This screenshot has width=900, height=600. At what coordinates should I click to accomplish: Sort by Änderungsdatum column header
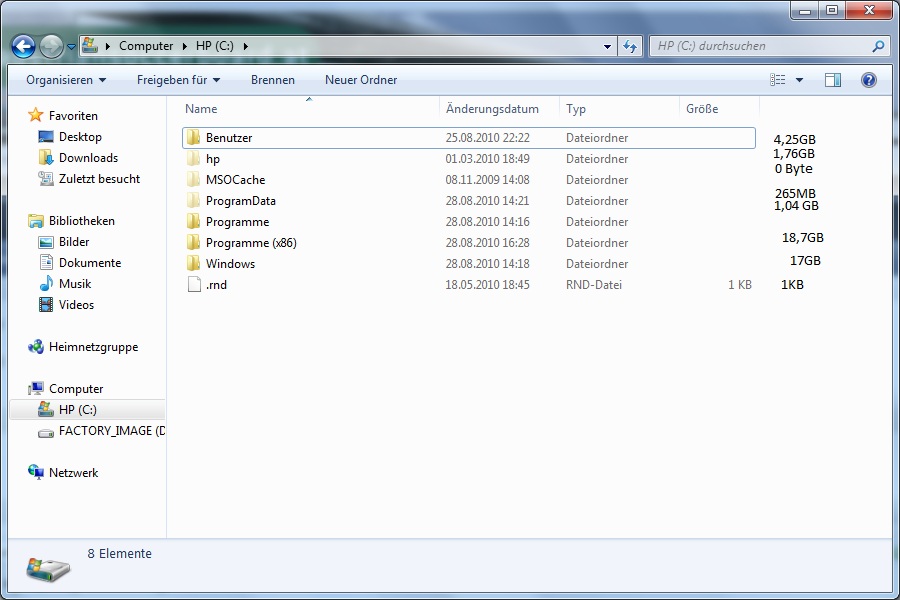point(499,109)
